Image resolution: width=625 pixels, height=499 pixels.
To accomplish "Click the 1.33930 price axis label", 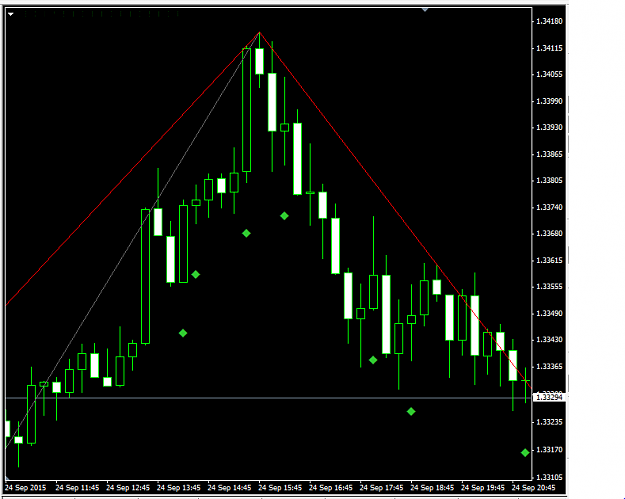I will [x=550, y=127].
